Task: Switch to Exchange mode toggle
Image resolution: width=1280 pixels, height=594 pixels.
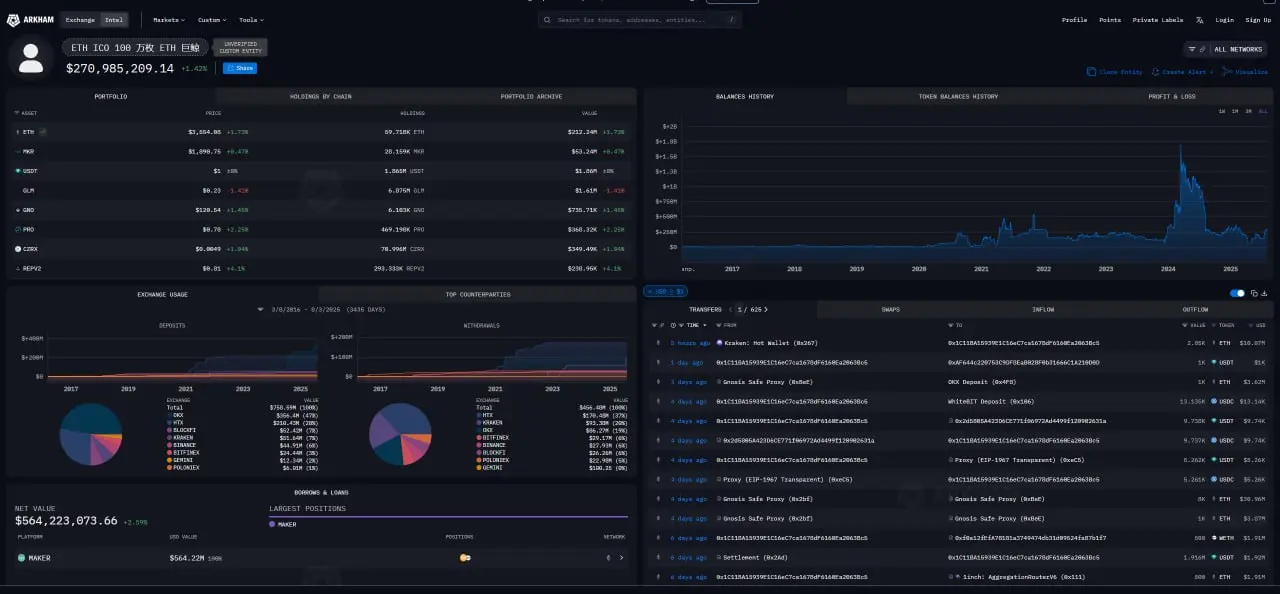Action: [x=80, y=20]
